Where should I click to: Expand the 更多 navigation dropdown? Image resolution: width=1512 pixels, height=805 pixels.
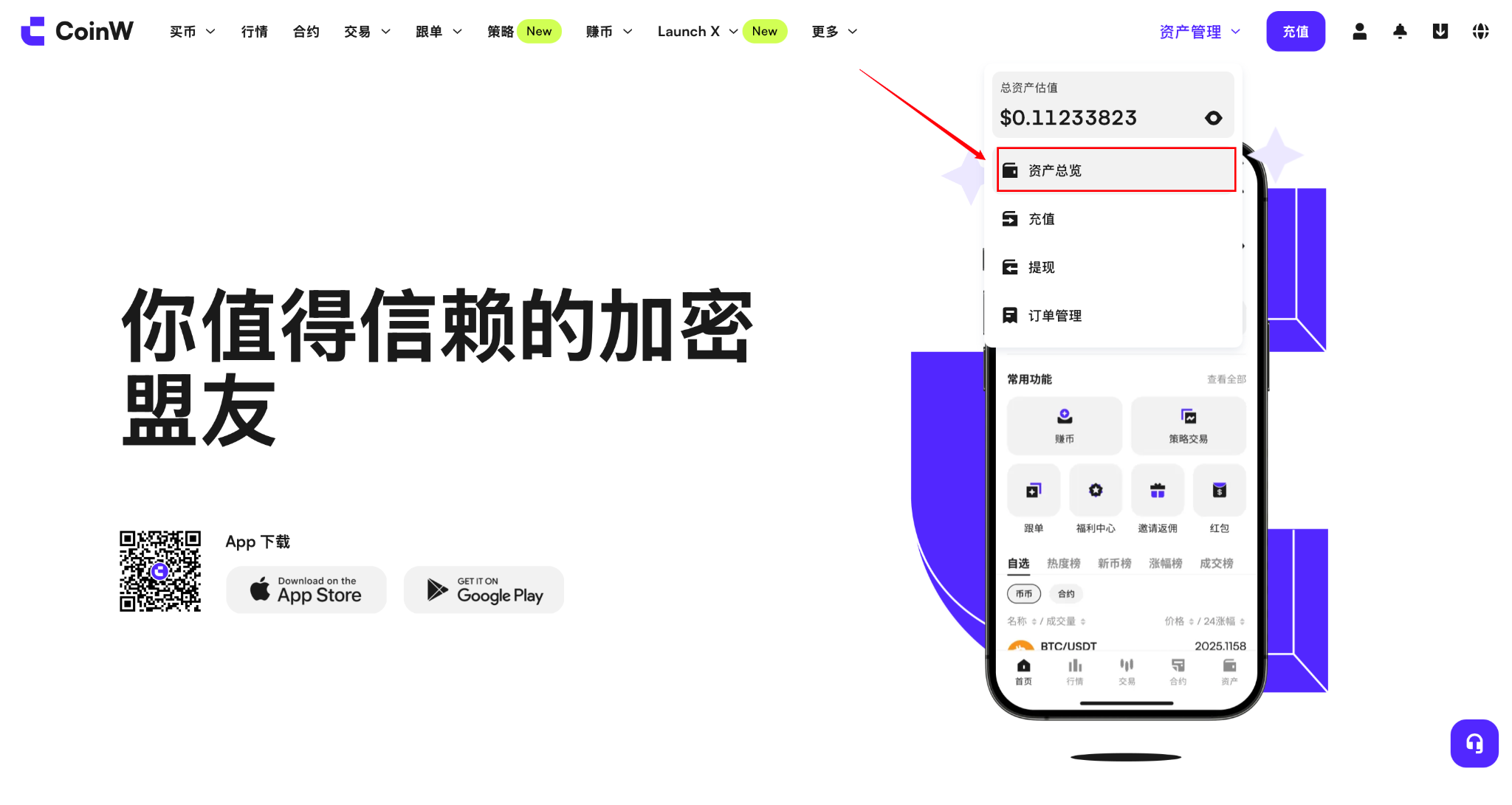[x=834, y=32]
